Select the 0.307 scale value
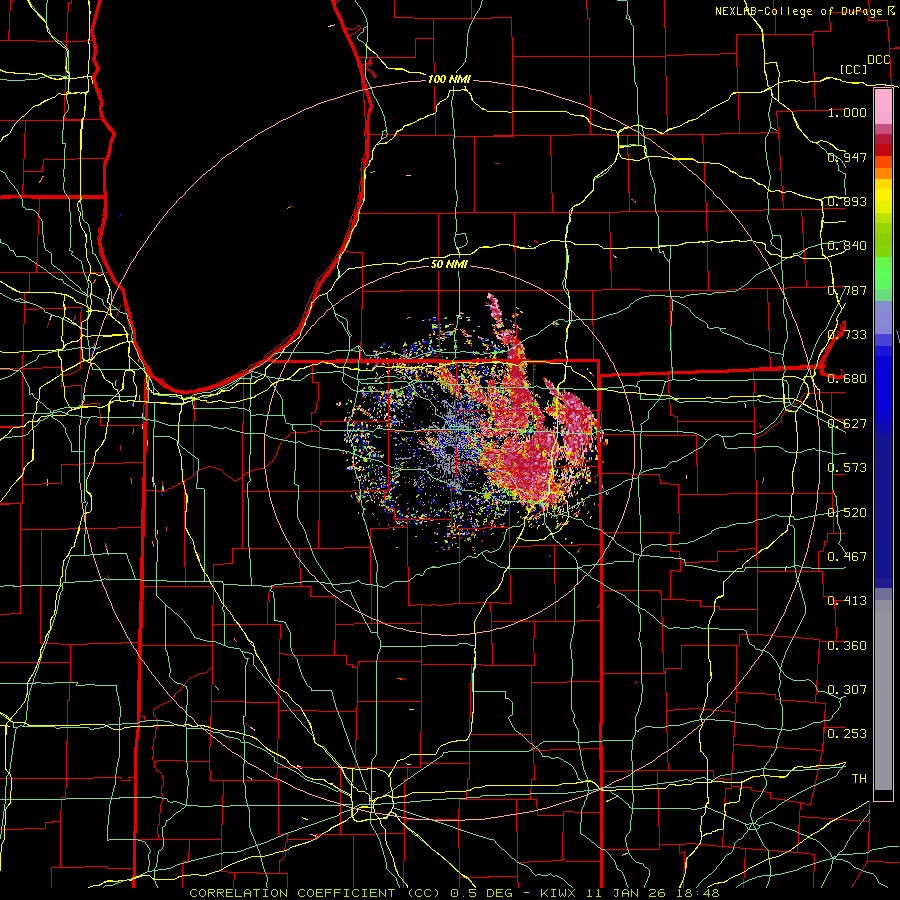Screen dimensions: 900x900 (x=847, y=690)
